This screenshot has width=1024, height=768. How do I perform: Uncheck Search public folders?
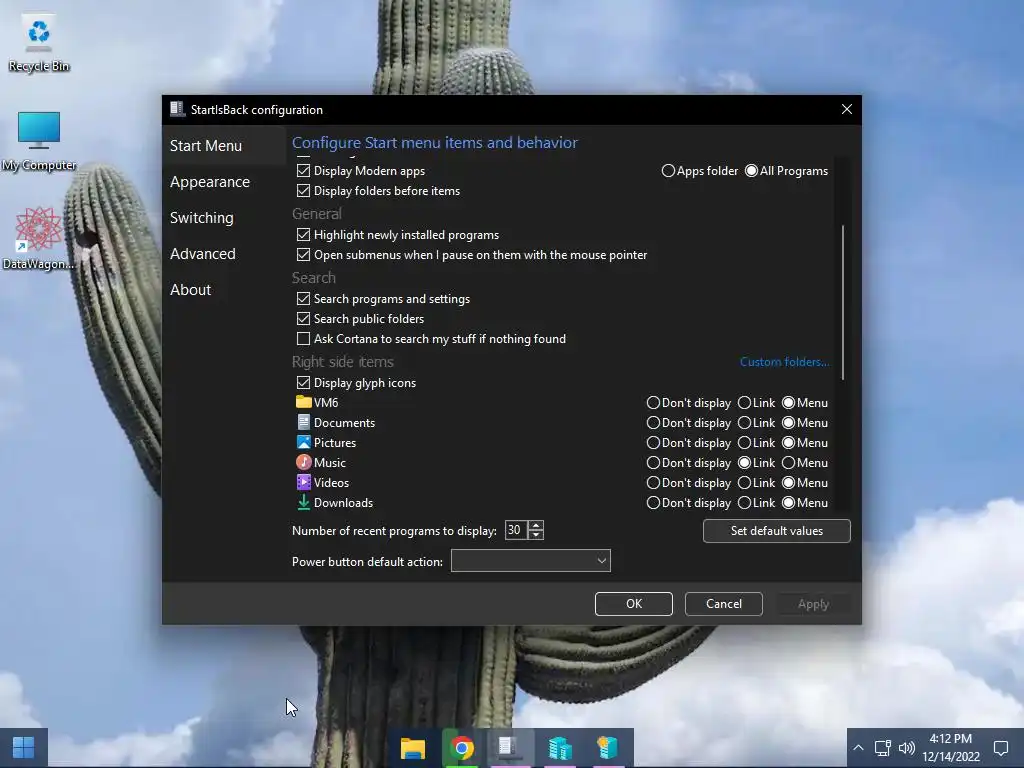pos(303,319)
